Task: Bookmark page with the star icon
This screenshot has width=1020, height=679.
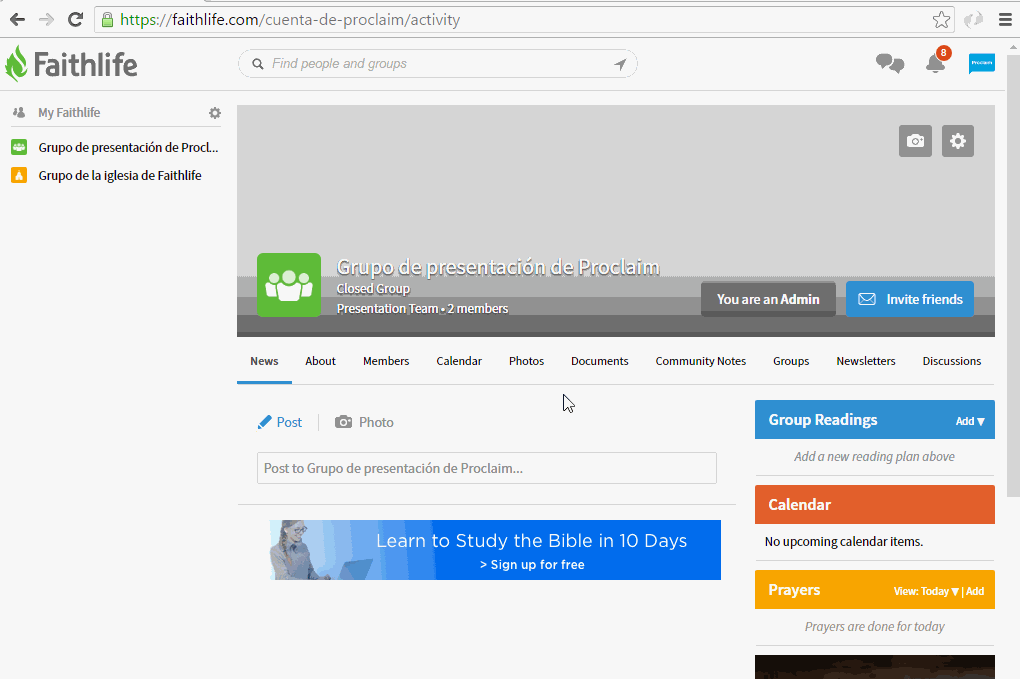Action: coord(941,20)
